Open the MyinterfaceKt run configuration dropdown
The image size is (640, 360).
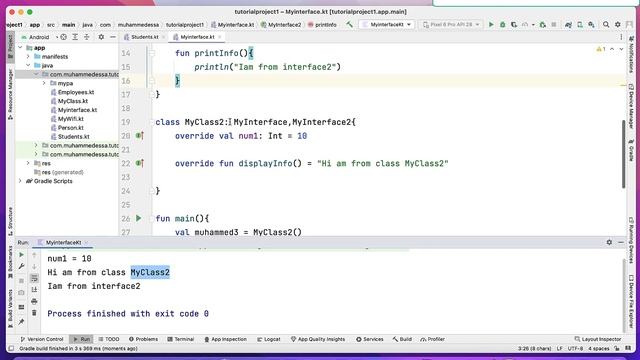point(387,25)
